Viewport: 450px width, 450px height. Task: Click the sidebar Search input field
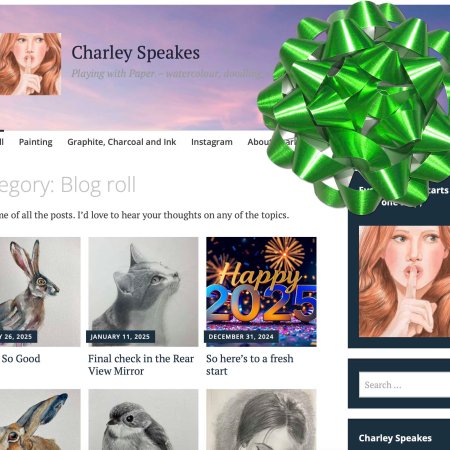(404, 385)
